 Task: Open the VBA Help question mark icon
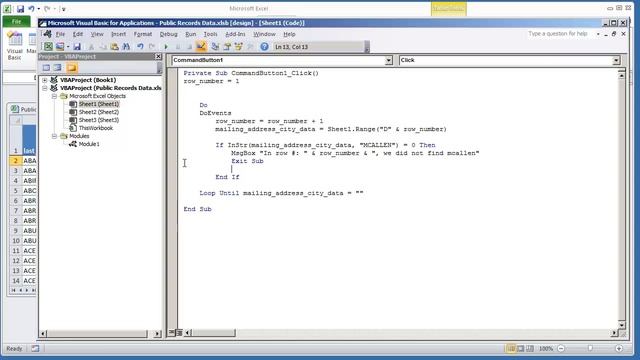[264, 47]
